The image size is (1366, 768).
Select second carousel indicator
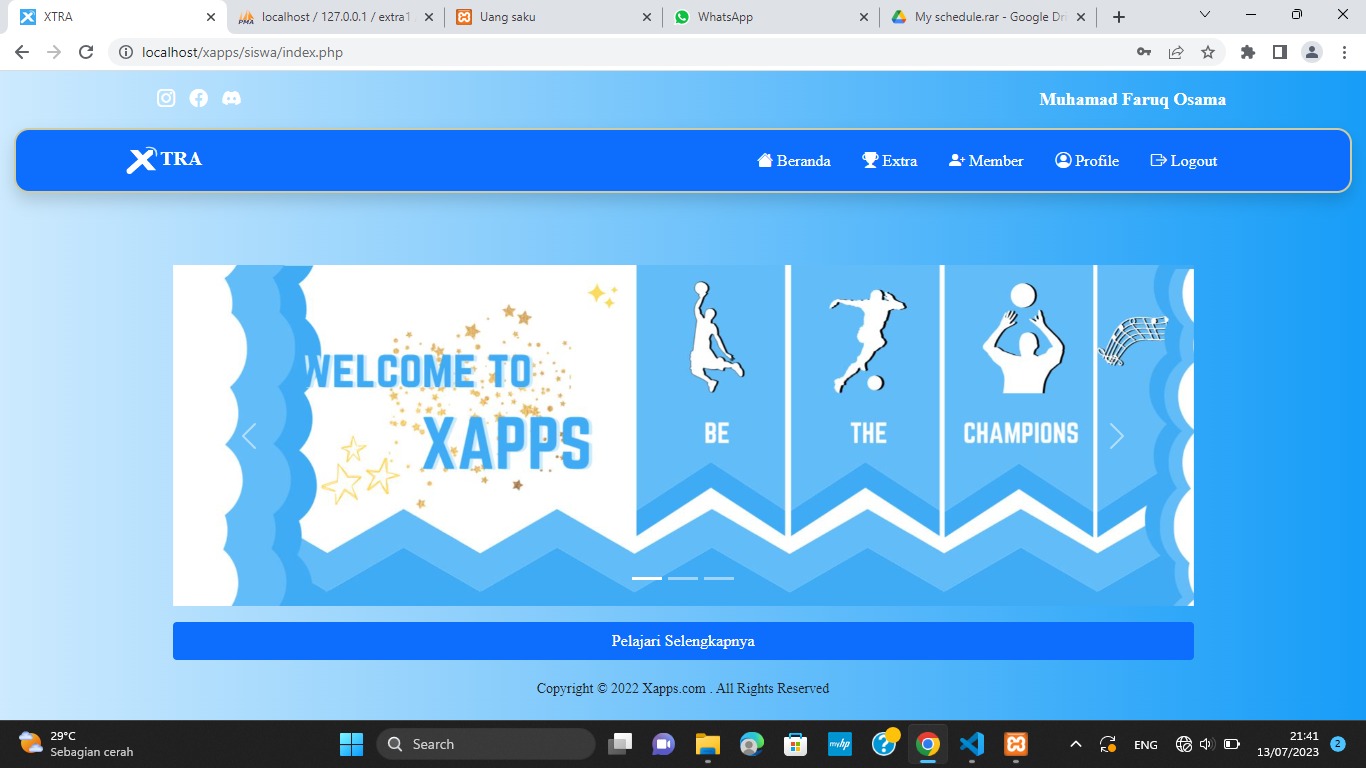pyautogui.click(x=683, y=578)
